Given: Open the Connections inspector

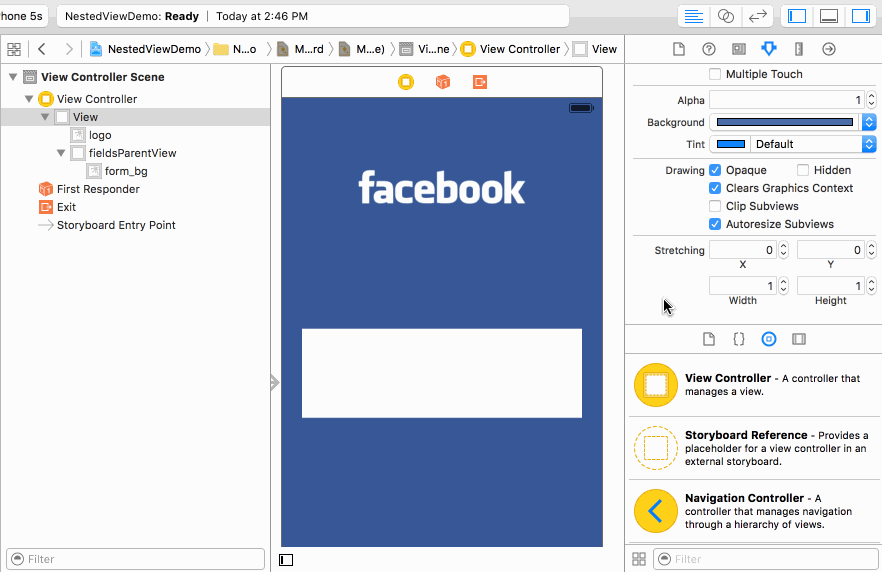Looking at the screenshot, I should point(829,49).
